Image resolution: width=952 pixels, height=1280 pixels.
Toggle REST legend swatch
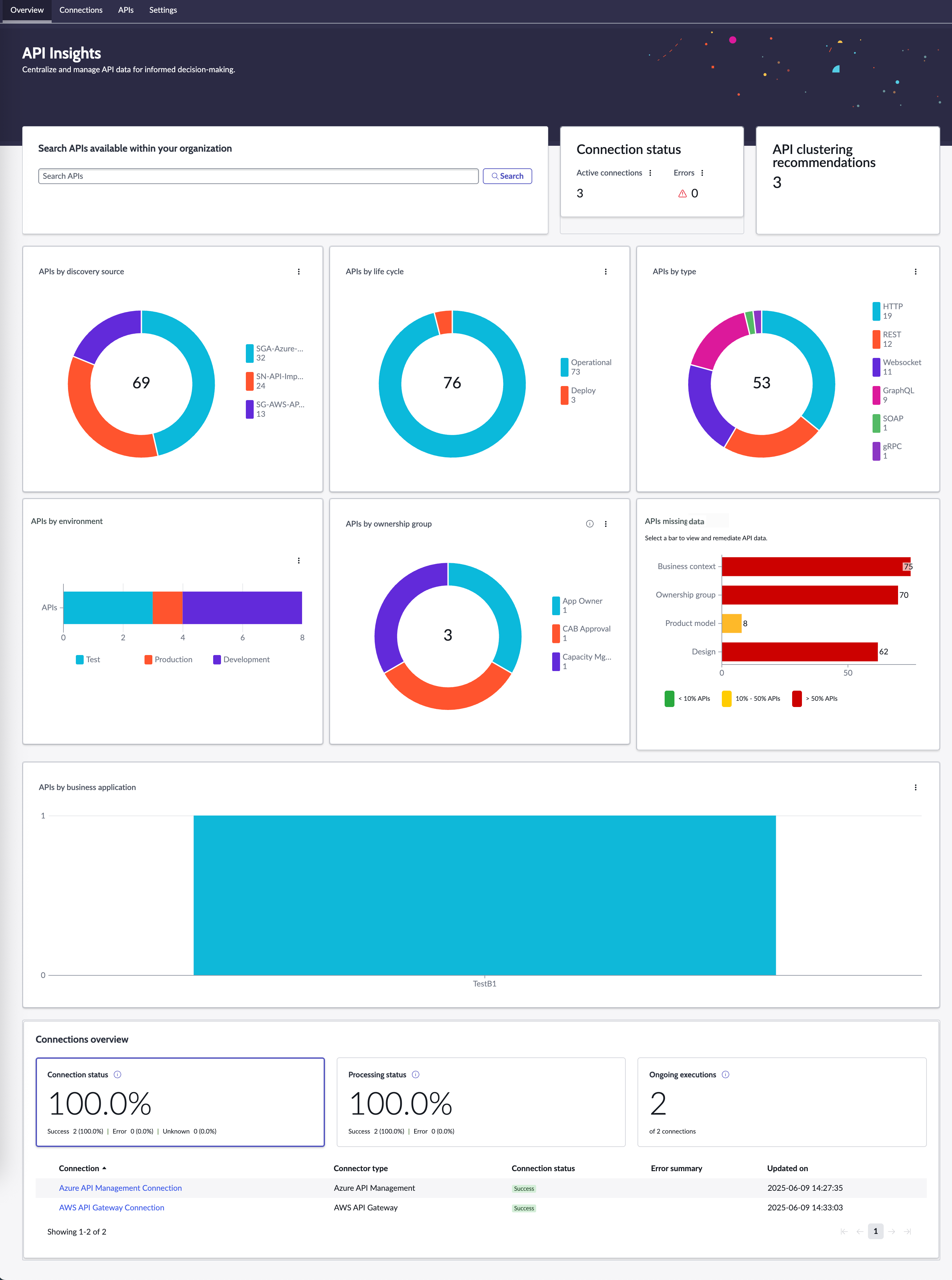click(876, 339)
